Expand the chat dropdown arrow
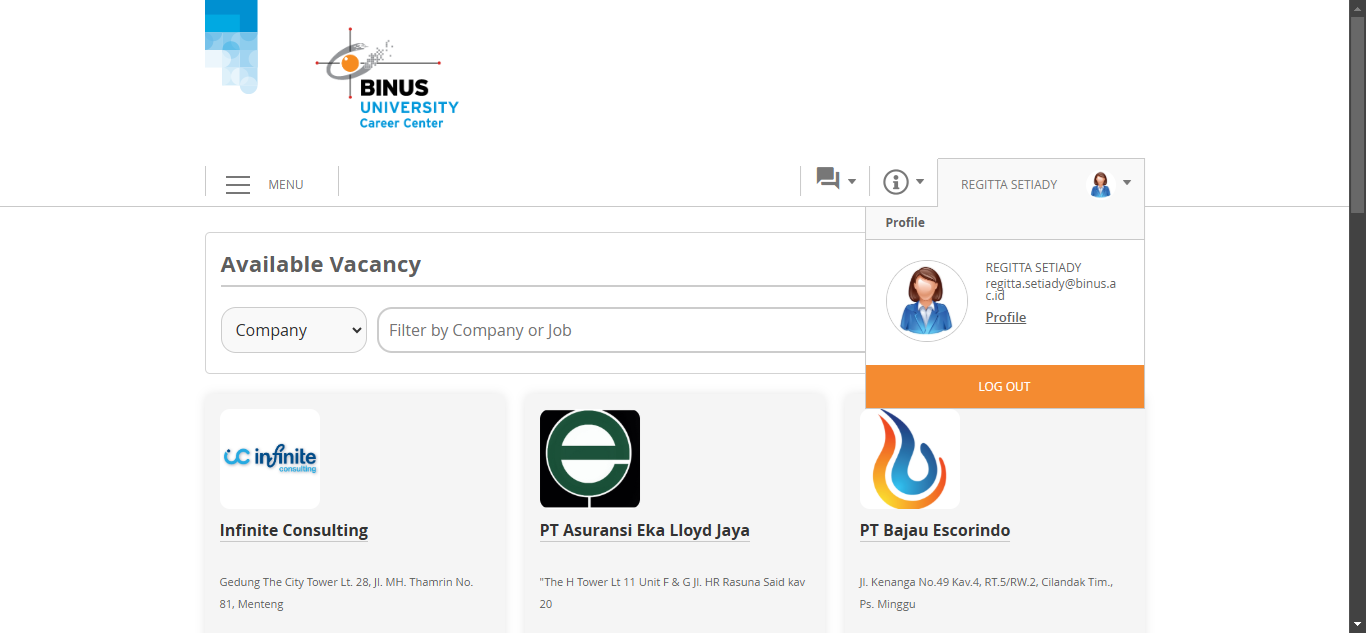The height and width of the screenshot is (633, 1366). [852, 182]
